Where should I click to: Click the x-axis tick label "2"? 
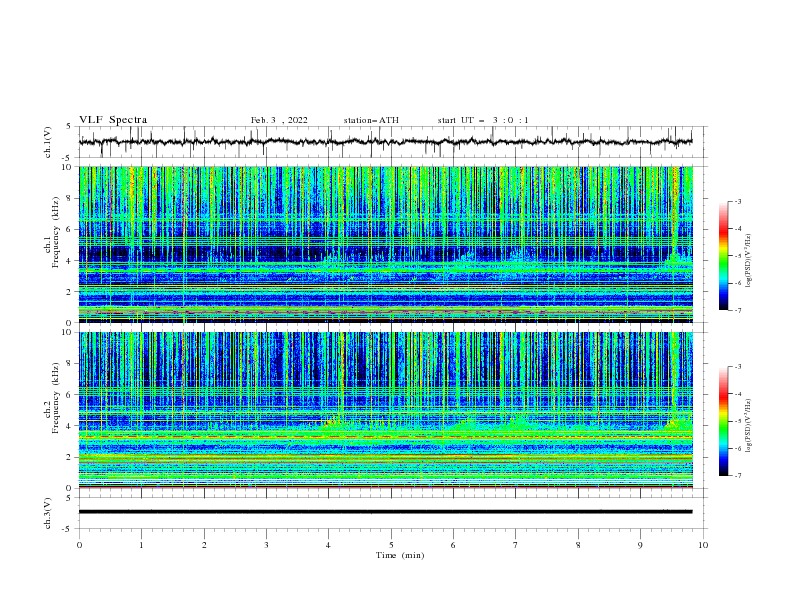pos(204,545)
